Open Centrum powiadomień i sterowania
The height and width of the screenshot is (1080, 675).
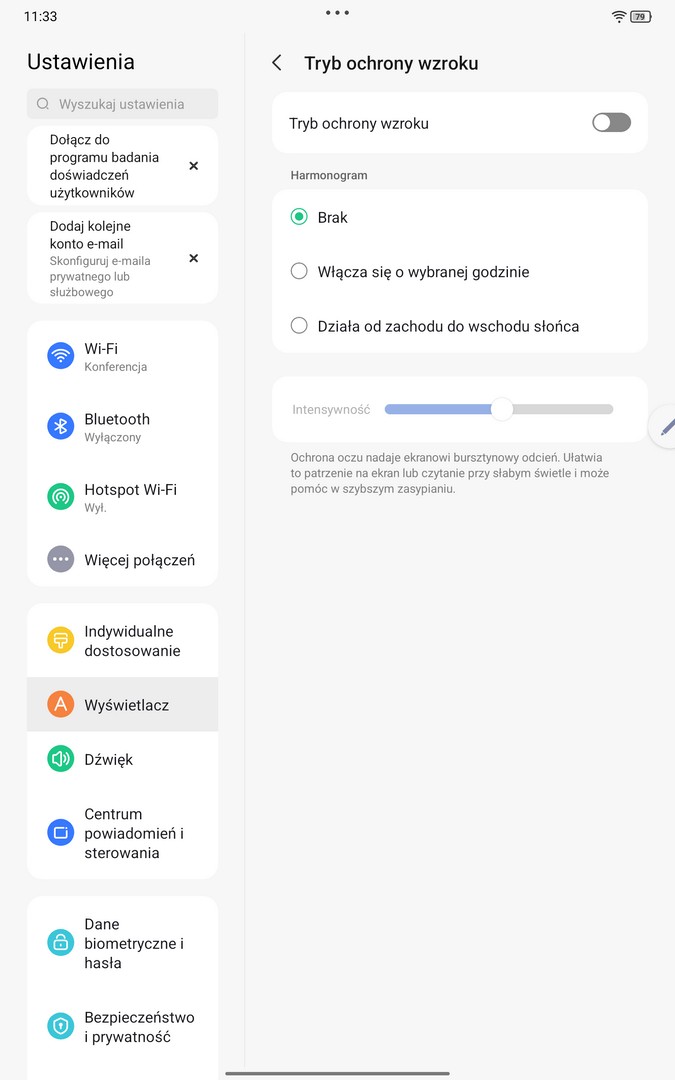pos(123,833)
